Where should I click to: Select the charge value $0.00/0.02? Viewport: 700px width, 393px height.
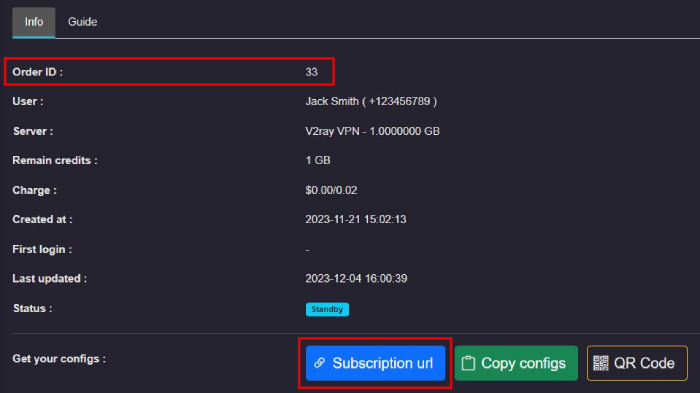point(331,190)
